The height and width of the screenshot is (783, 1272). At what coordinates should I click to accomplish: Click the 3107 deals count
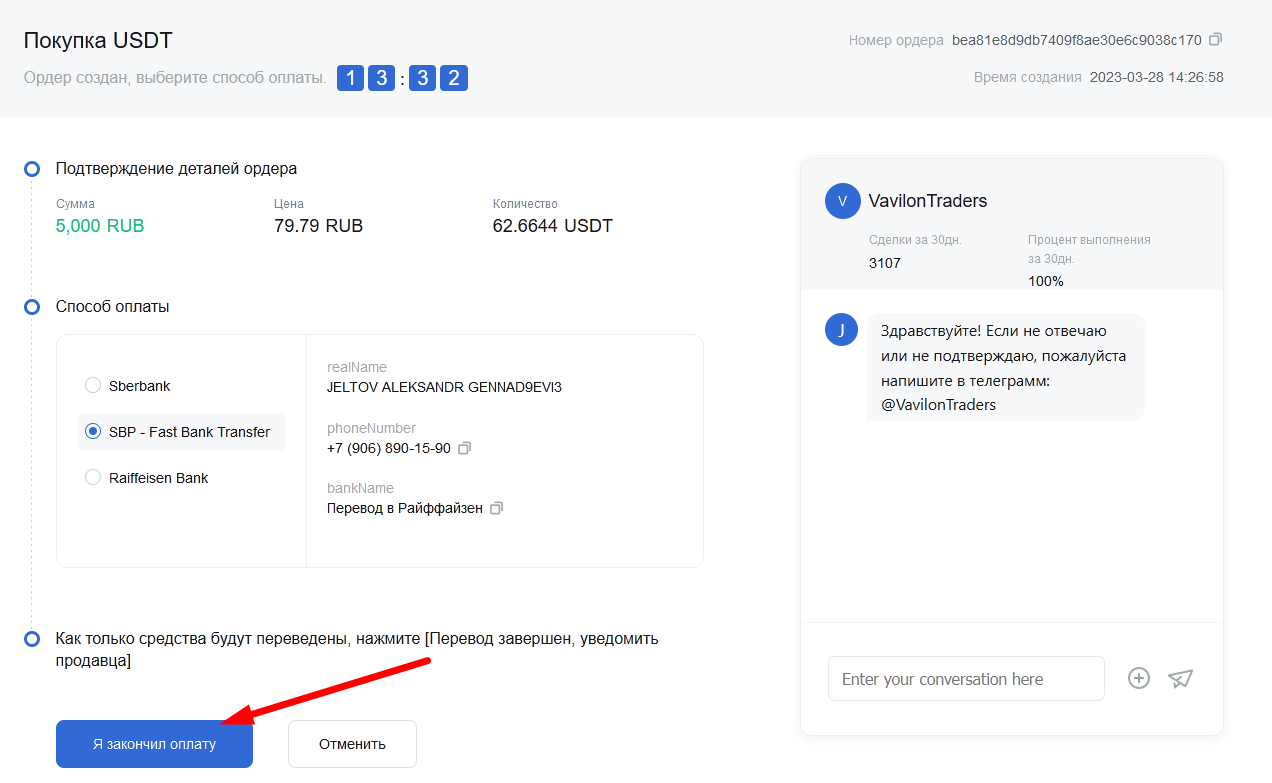pyautogui.click(x=885, y=263)
